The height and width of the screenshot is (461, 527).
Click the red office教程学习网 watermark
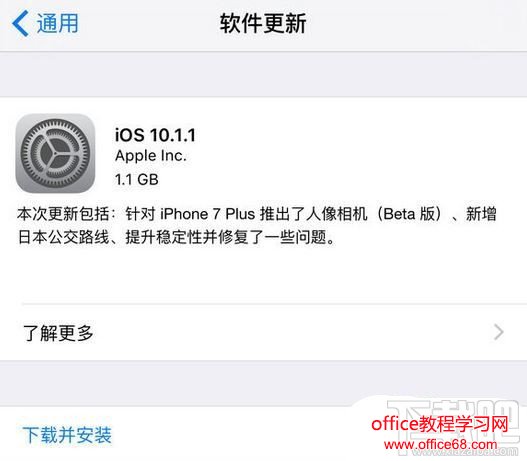[440, 424]
